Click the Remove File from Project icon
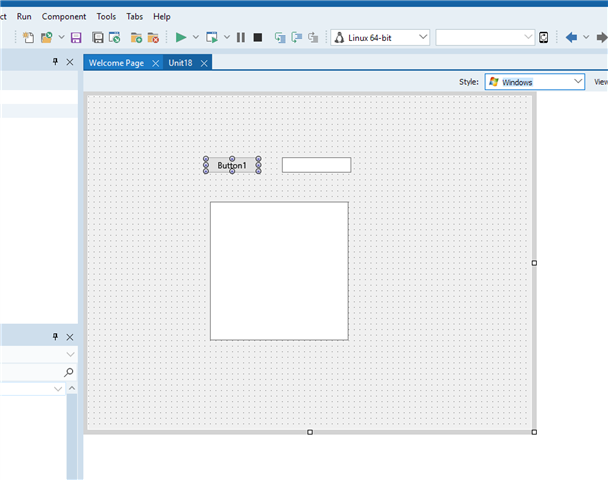Viewport: 608px width, 480px height. (x=153, y=38)
